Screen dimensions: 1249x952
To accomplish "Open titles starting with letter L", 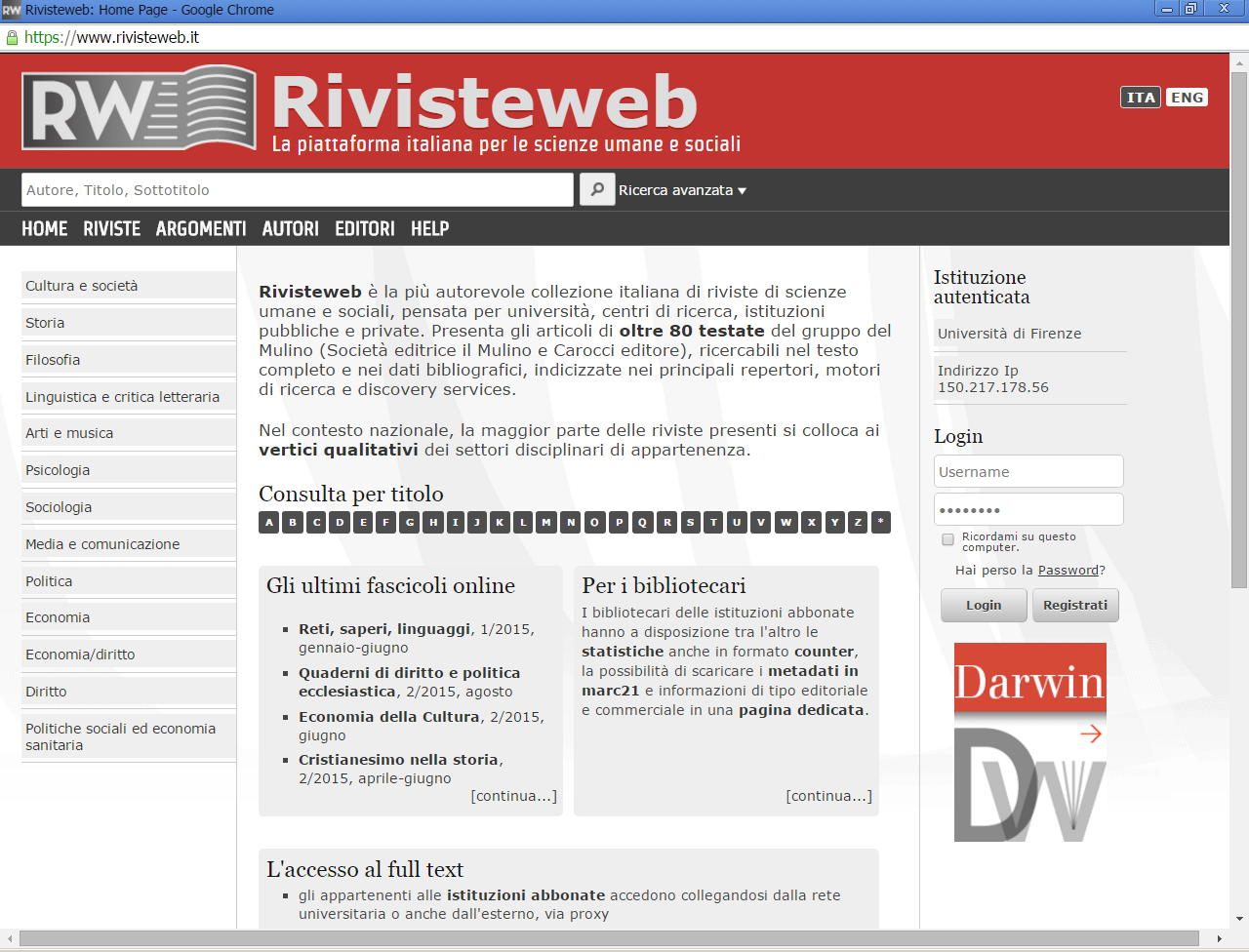I will (x=523, y=522).
